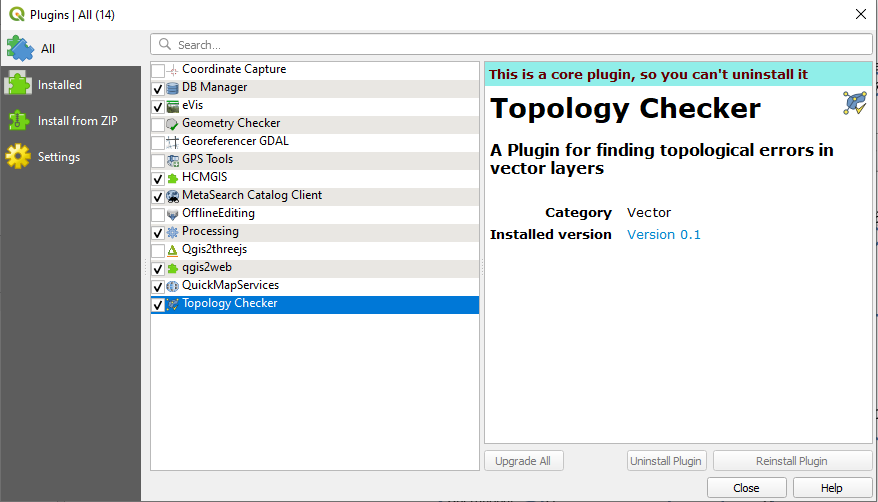The height and width of the screenshot is (502, 878).
Task: Uncheck the Processing plugin checkbox
Action: click(x=158, y=233)
